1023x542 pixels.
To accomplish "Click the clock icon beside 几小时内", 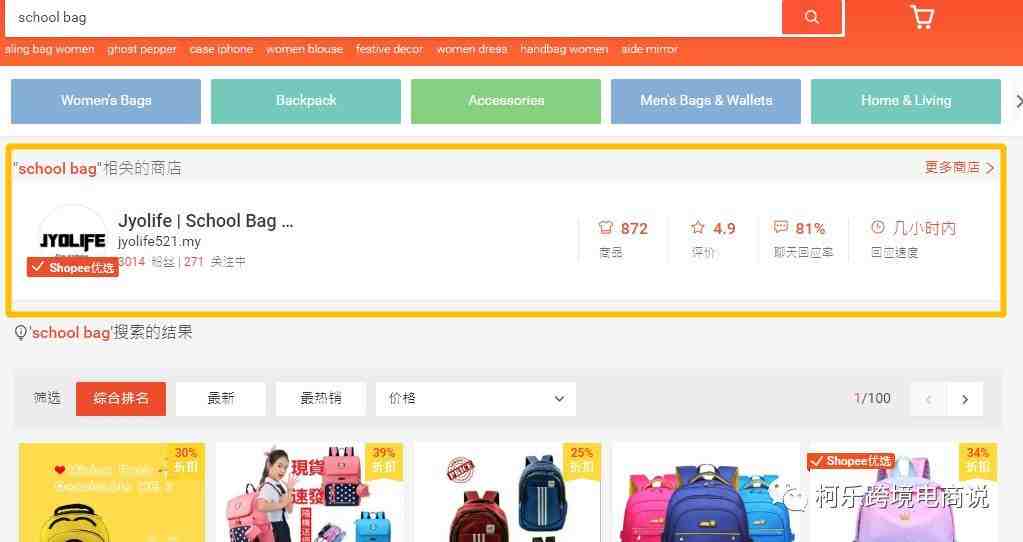I will pyautogui.click(x=878, y=227).
